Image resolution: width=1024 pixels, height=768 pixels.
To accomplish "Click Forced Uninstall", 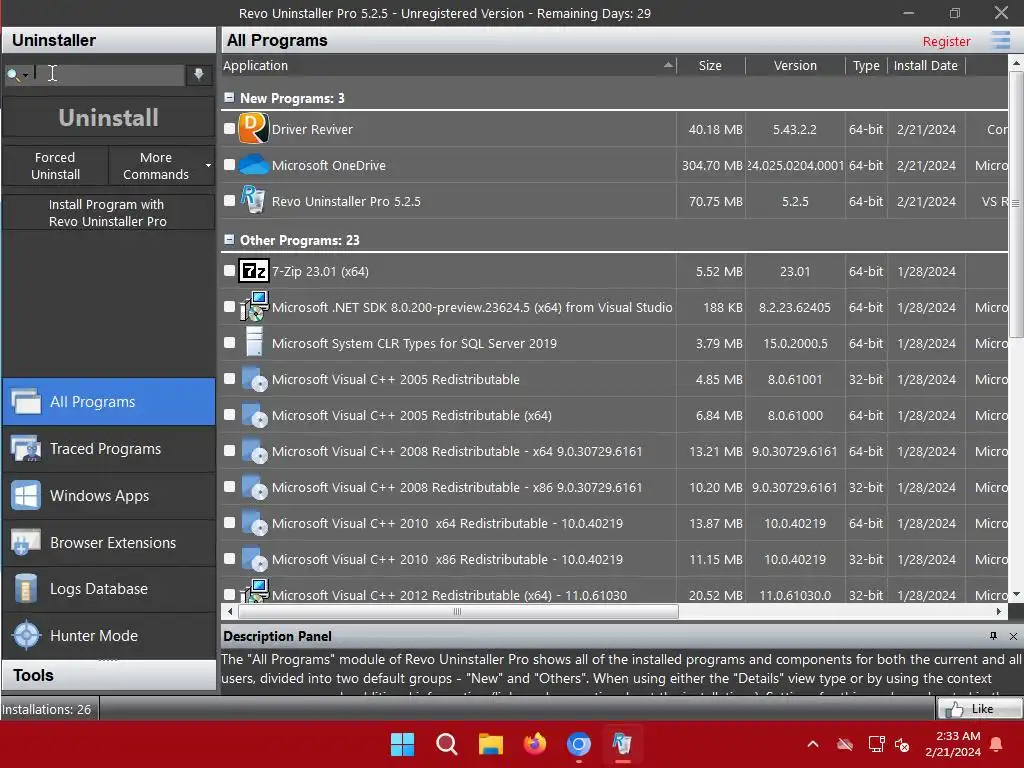I will coord(56,166).
